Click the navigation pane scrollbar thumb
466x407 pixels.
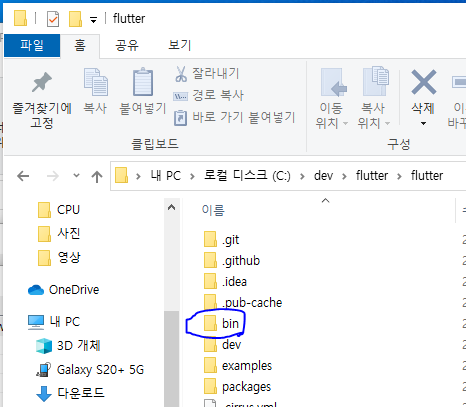(x=172, y=358)
